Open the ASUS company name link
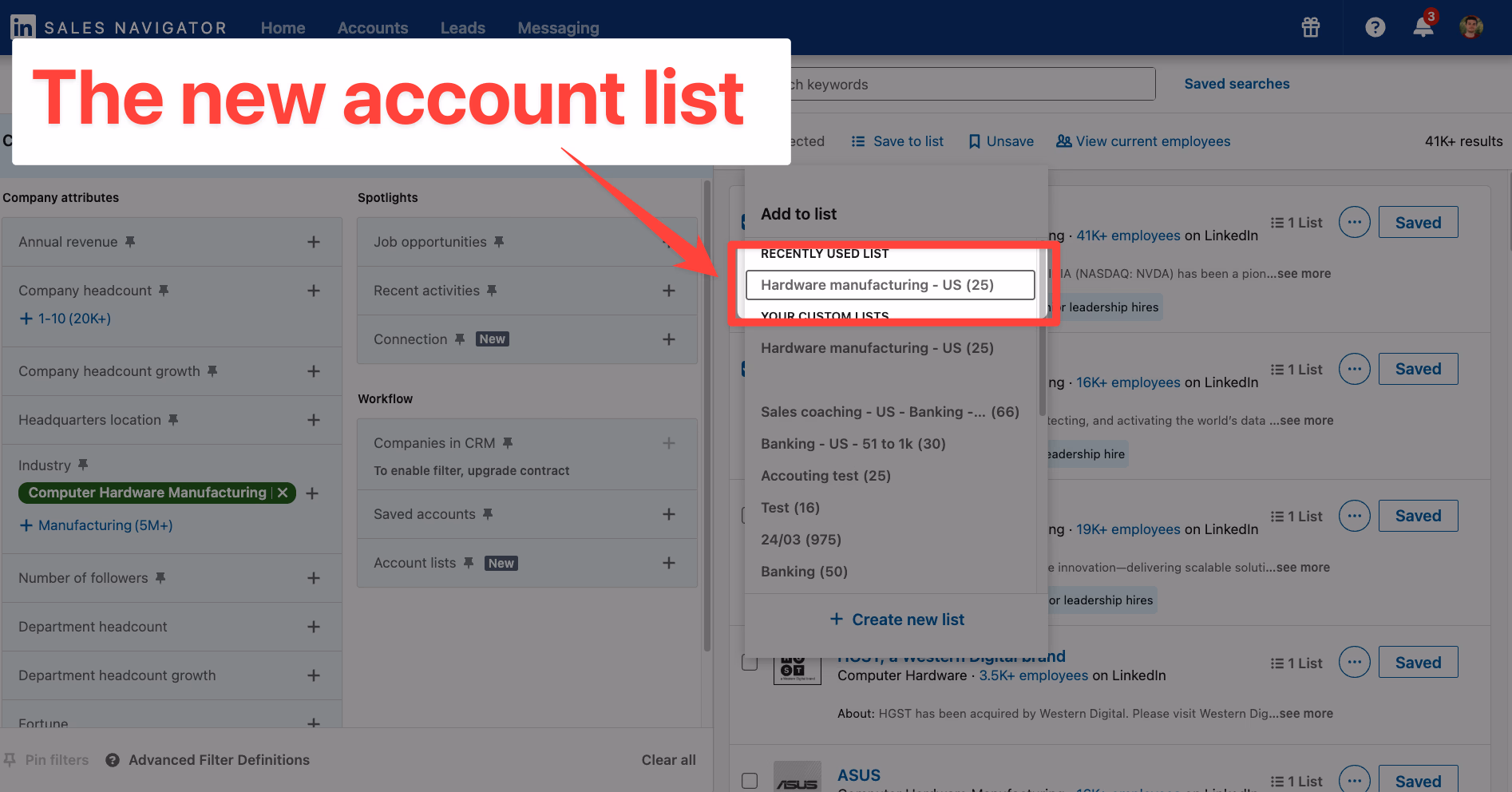 coord(859,775)
